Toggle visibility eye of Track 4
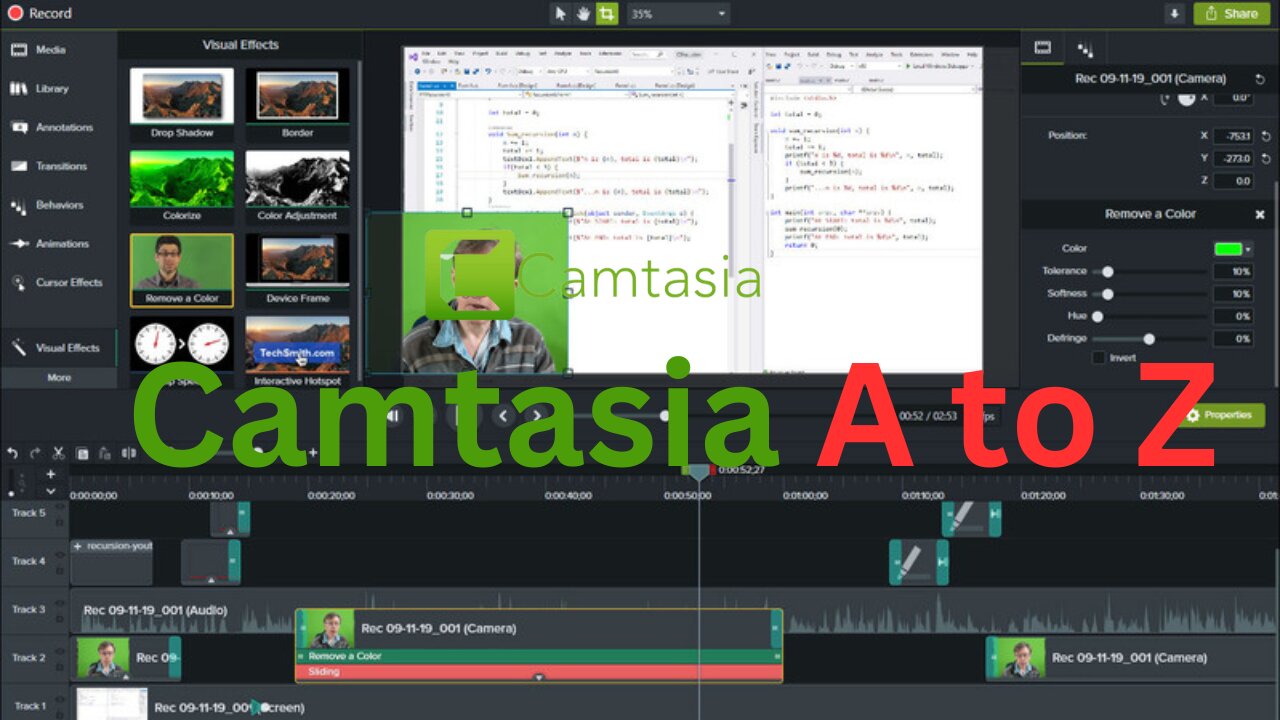The width and height of the screenshot is (1280, 720). coord(59,554)
